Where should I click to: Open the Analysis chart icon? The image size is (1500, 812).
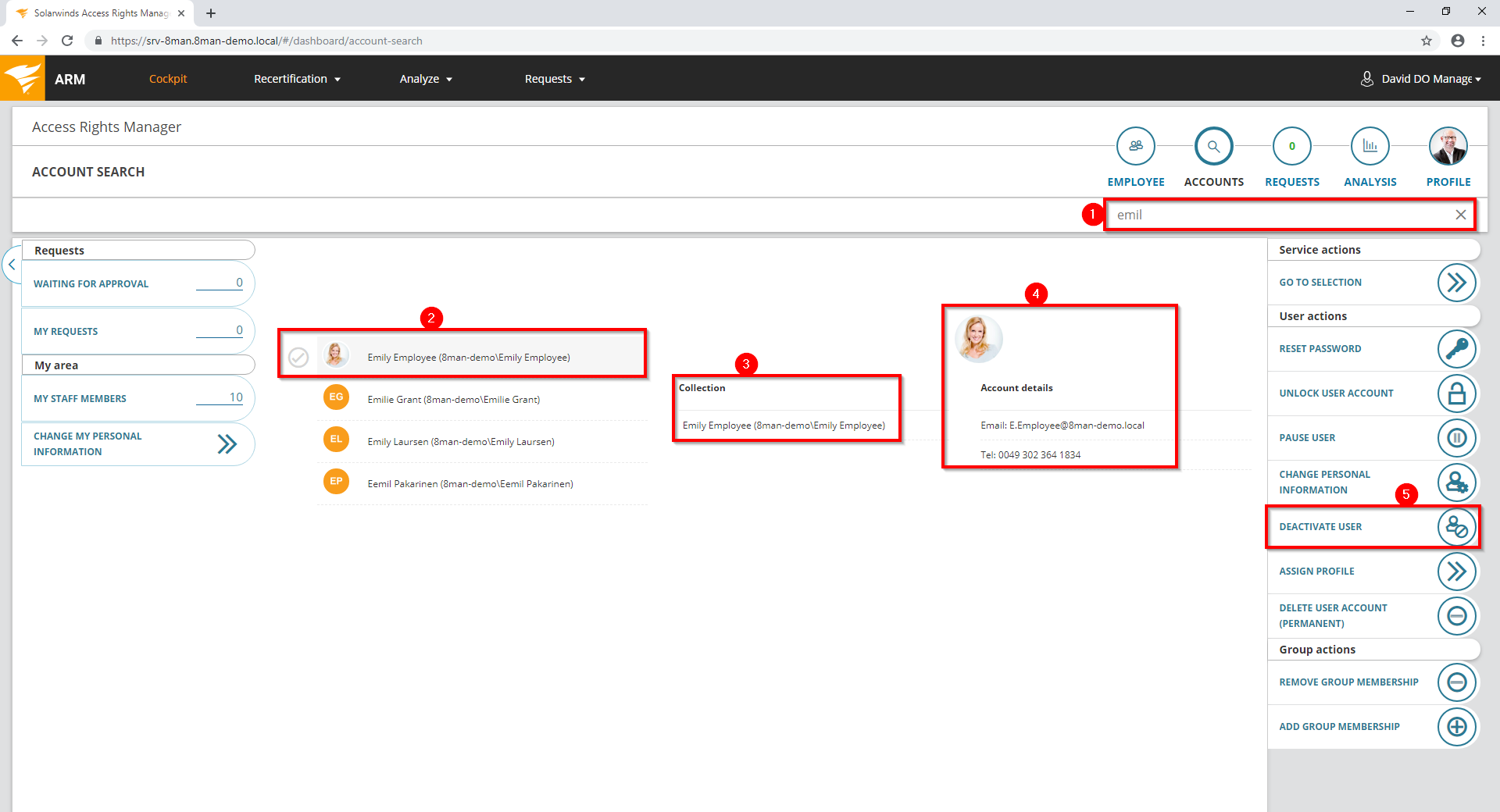click(1370, 146)
